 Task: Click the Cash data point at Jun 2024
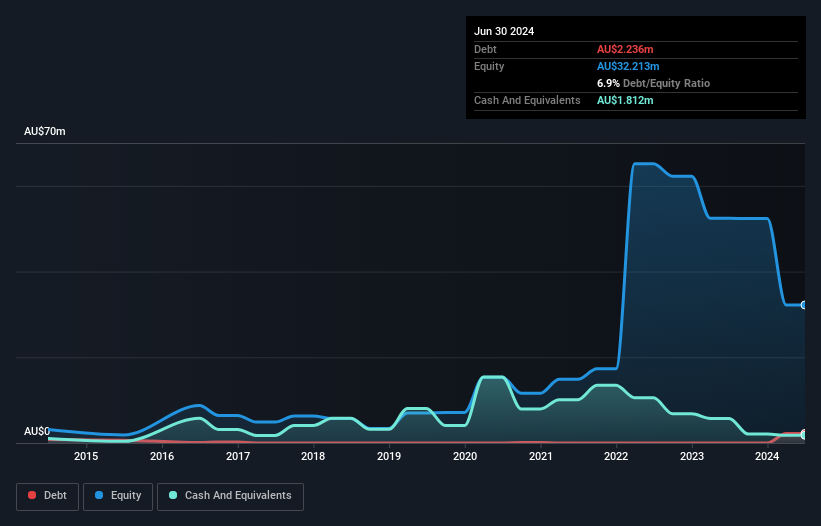click(x=804, y=435)
